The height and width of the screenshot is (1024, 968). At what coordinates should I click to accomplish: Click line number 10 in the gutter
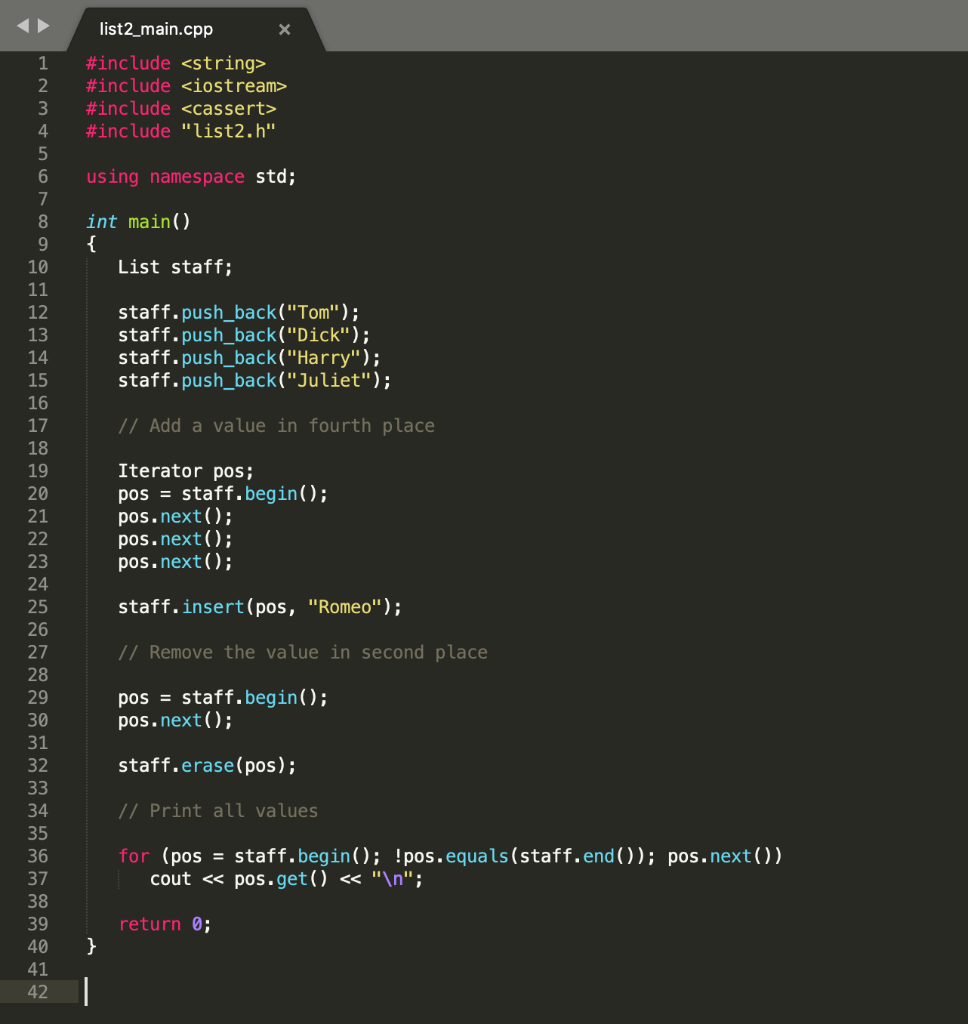coord(38,267)
